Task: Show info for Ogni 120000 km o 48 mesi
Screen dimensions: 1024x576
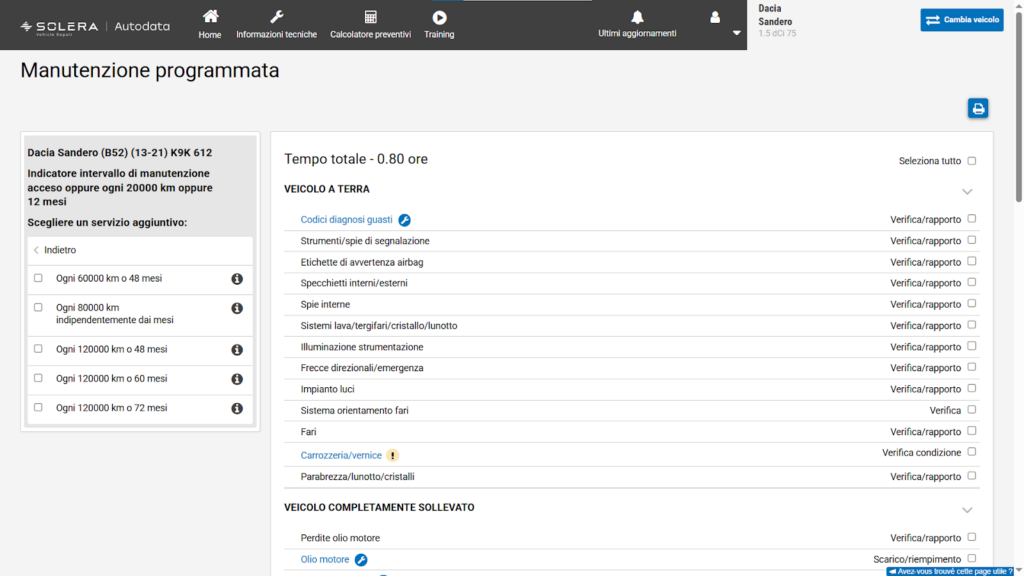Action: click(237, 350)
